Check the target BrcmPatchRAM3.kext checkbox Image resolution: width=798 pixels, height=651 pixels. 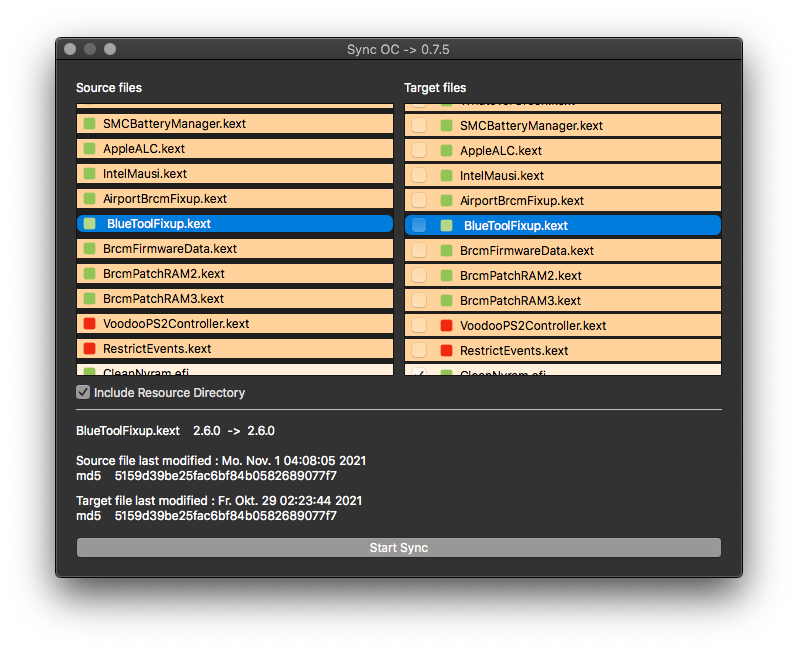coord(419,300)
